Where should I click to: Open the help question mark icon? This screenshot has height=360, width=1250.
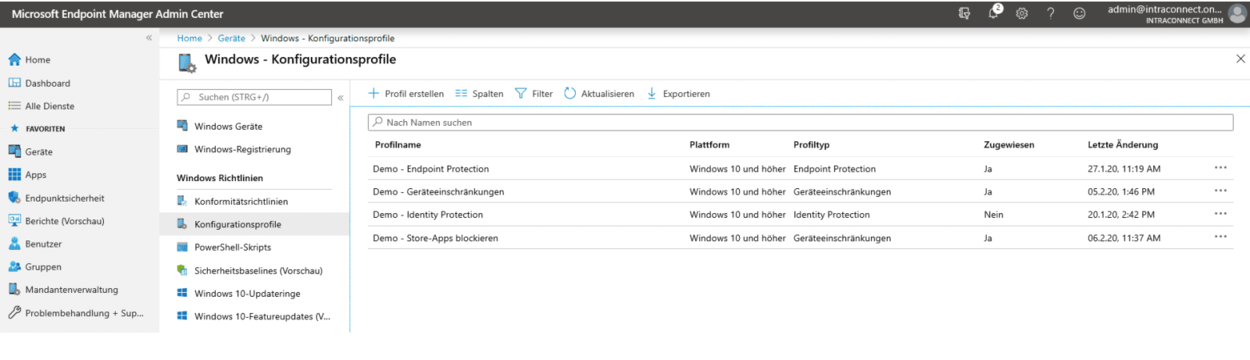pyautogui.click(x=1050, y=14)
